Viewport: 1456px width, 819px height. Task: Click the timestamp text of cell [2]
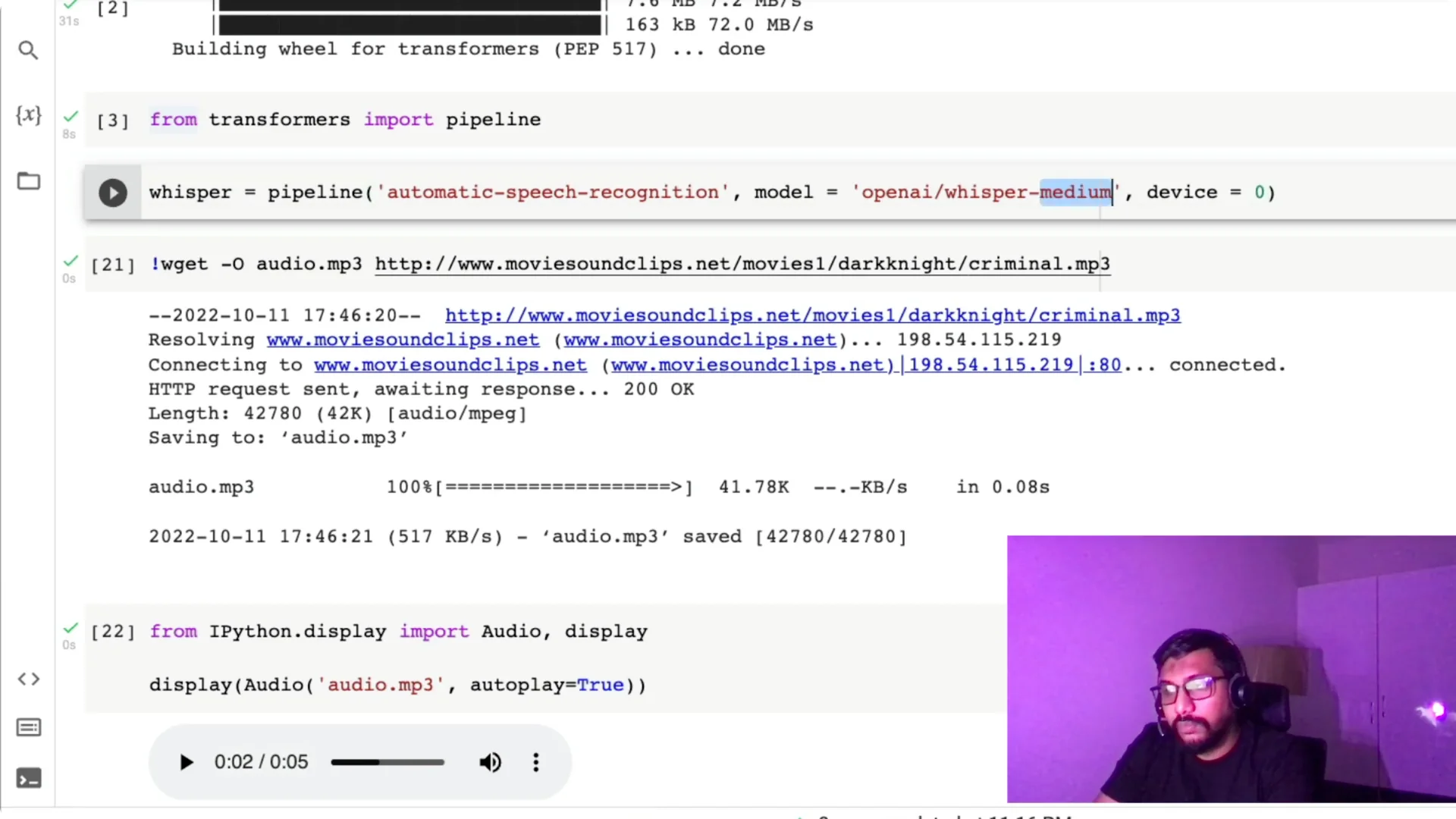pyautogui.click(x=69, y=20)
